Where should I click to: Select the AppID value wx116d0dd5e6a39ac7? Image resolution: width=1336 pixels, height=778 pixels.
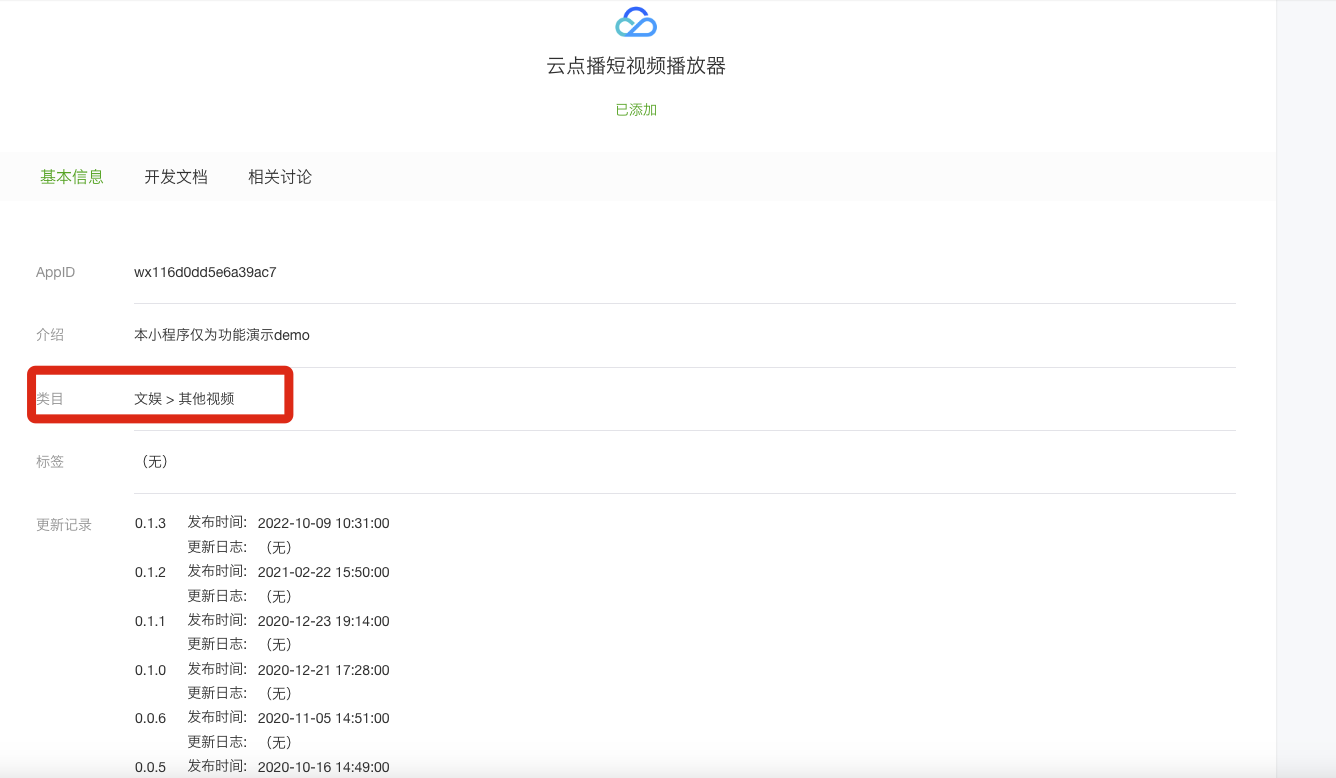pyautogui.click(x=205, y=272)
